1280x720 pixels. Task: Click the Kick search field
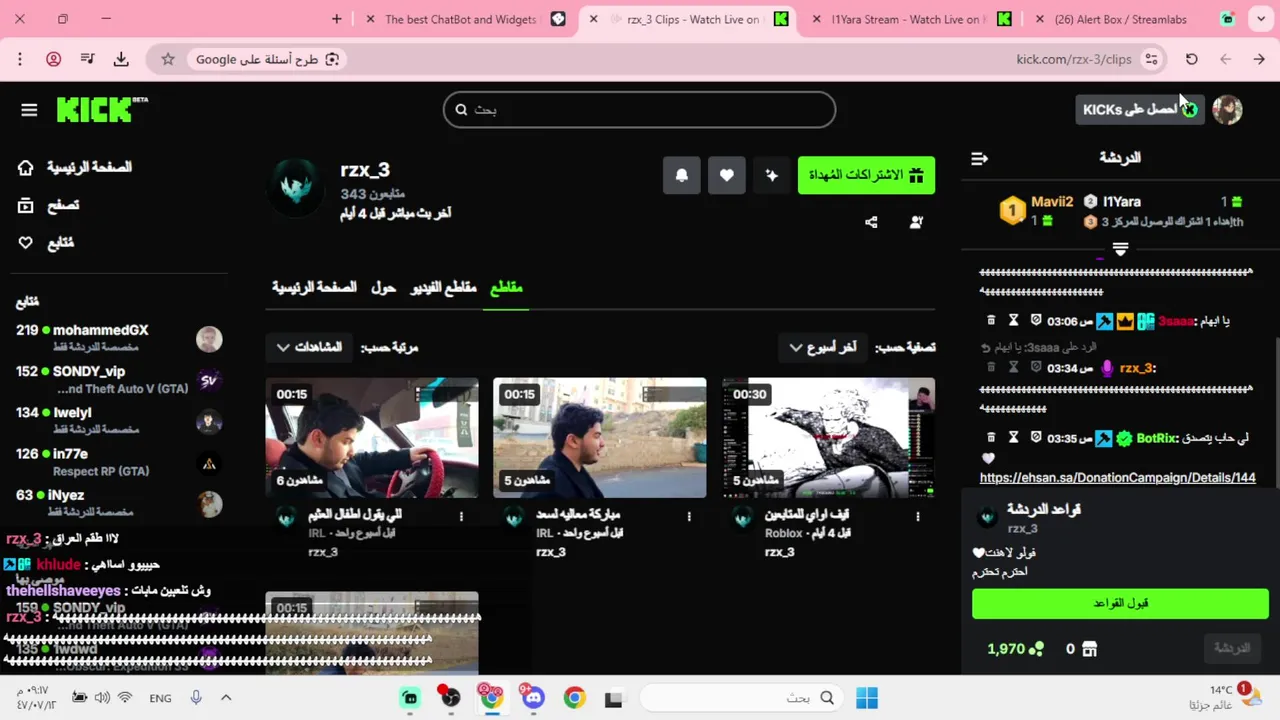[639, 109]
